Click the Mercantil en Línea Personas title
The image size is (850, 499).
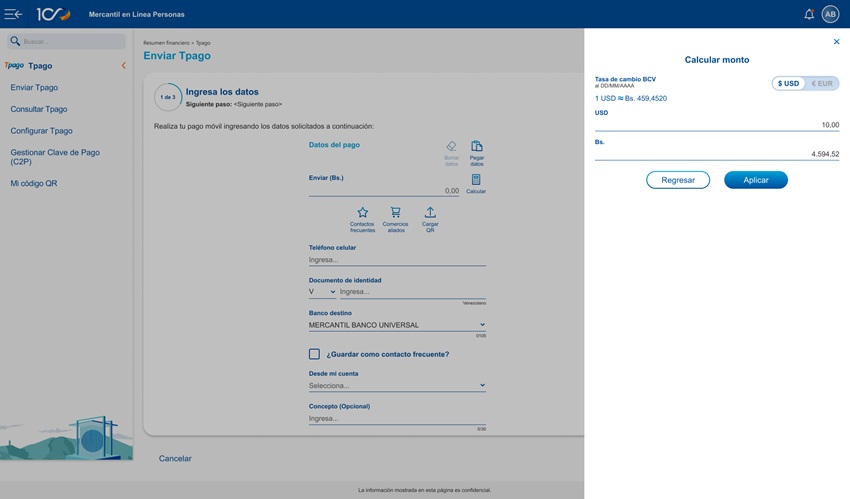(137, 14)
